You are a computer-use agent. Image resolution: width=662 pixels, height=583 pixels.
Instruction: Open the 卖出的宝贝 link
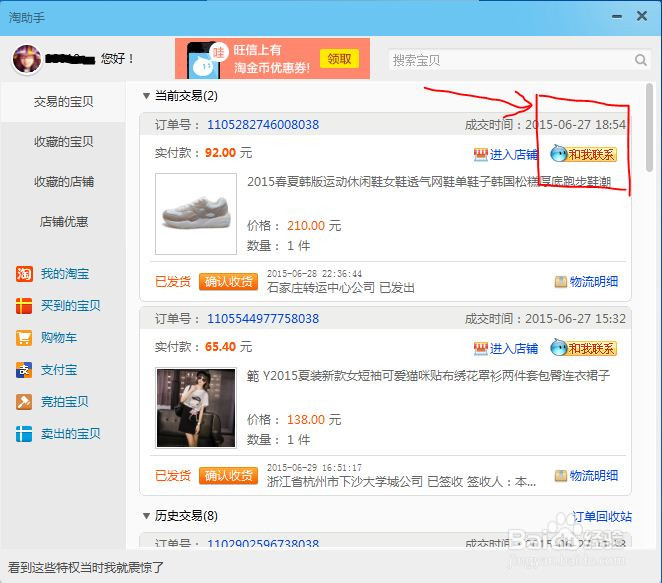(71, 434)
